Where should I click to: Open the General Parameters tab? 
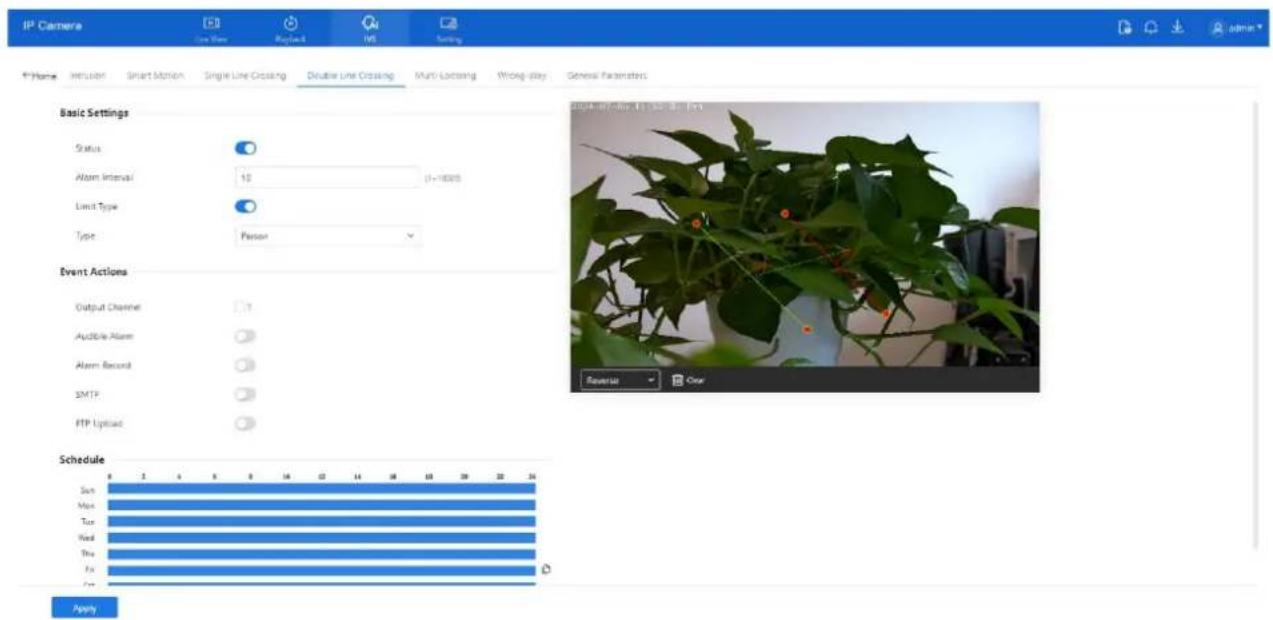(606, 76)
